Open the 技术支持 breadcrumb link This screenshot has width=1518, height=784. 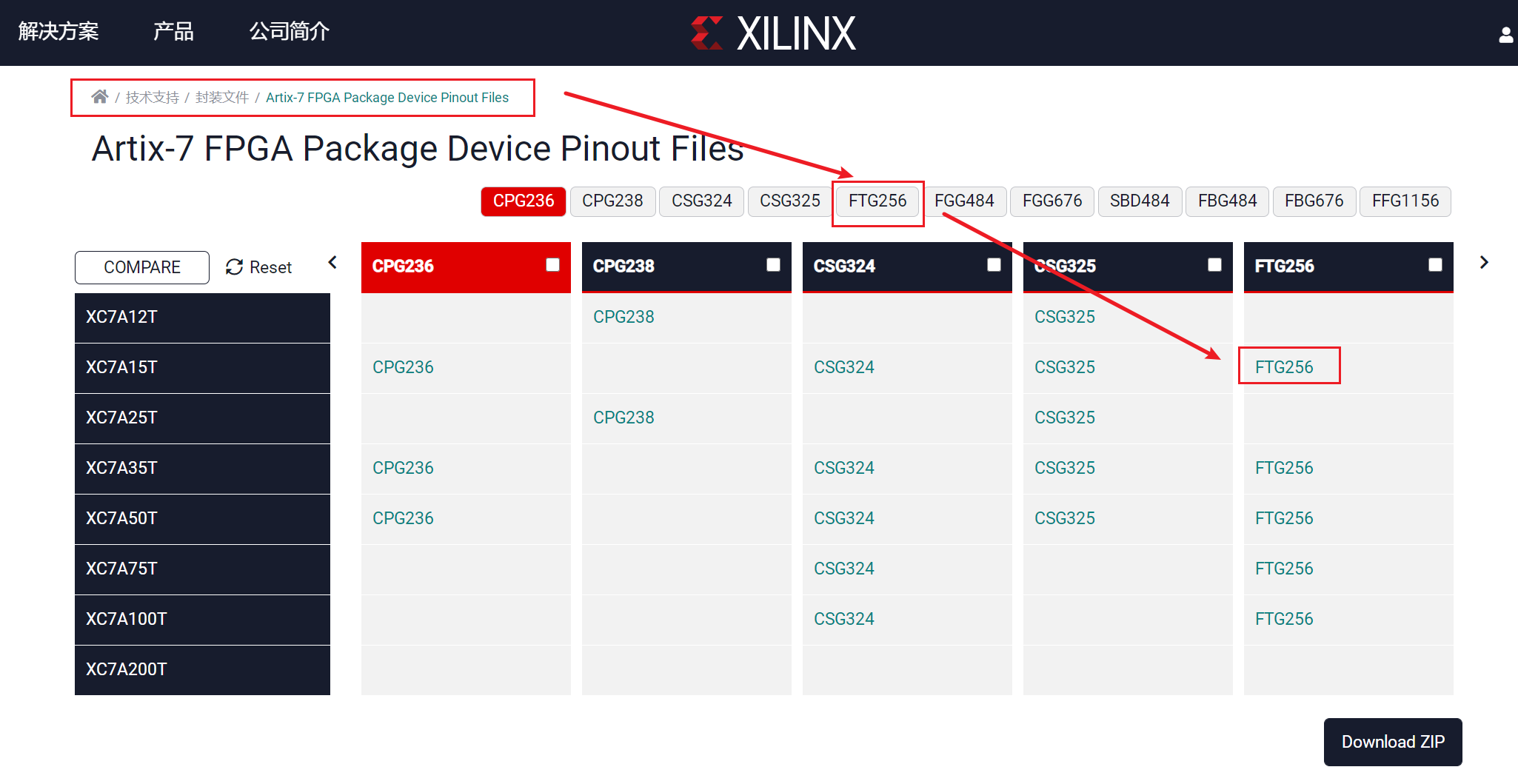[x=152, y=97]
